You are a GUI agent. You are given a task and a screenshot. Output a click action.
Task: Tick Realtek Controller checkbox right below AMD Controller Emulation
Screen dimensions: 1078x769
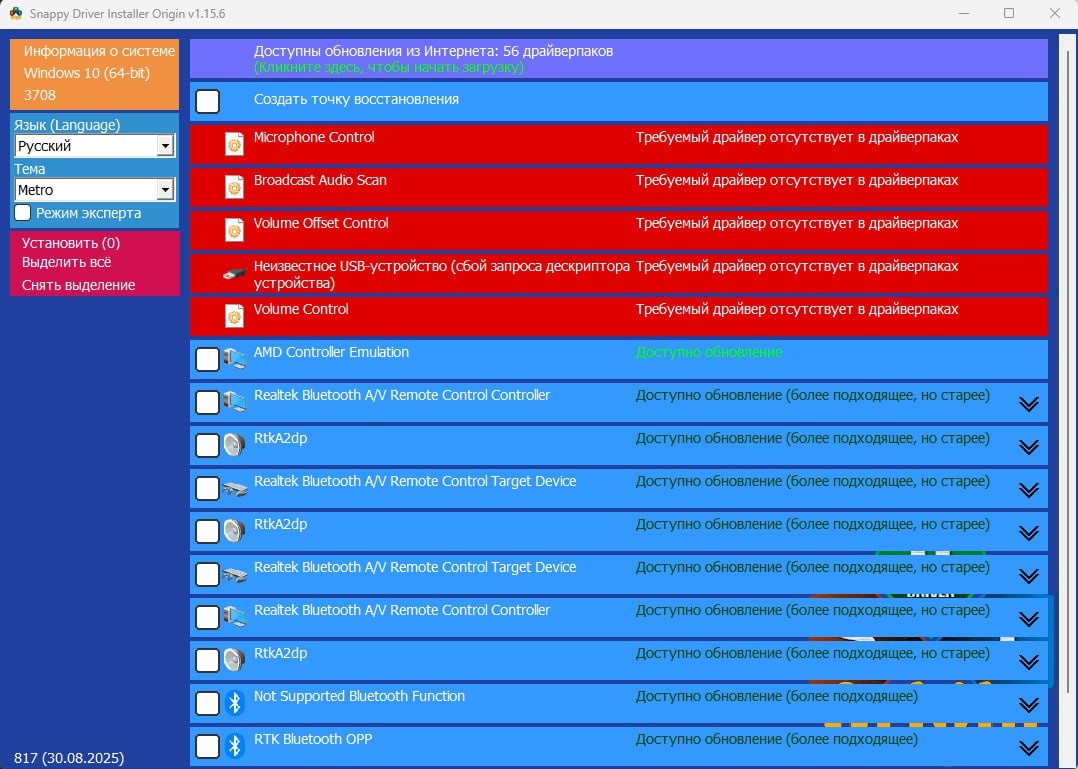pos(208,402)
